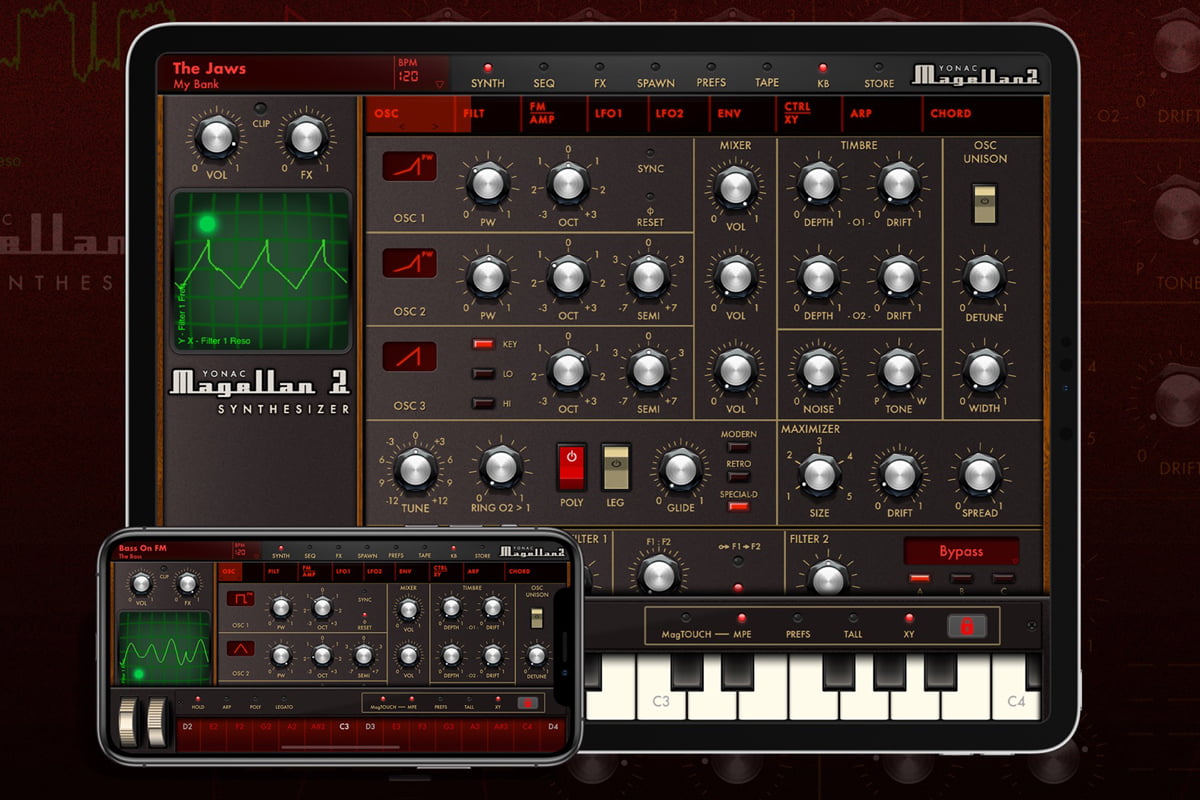Select the SPECIAL-D glide mode button
1200x800 pixels.
click(739, 507)
